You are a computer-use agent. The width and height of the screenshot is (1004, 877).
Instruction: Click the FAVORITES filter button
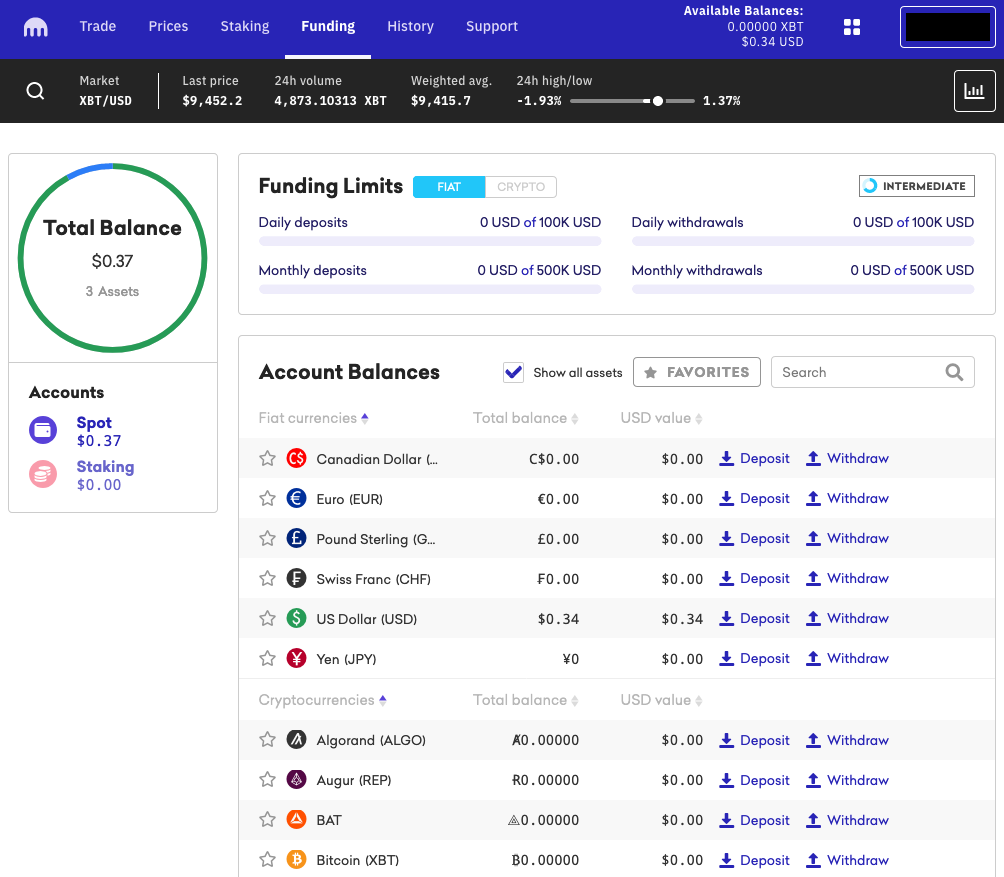coord(697,372)
